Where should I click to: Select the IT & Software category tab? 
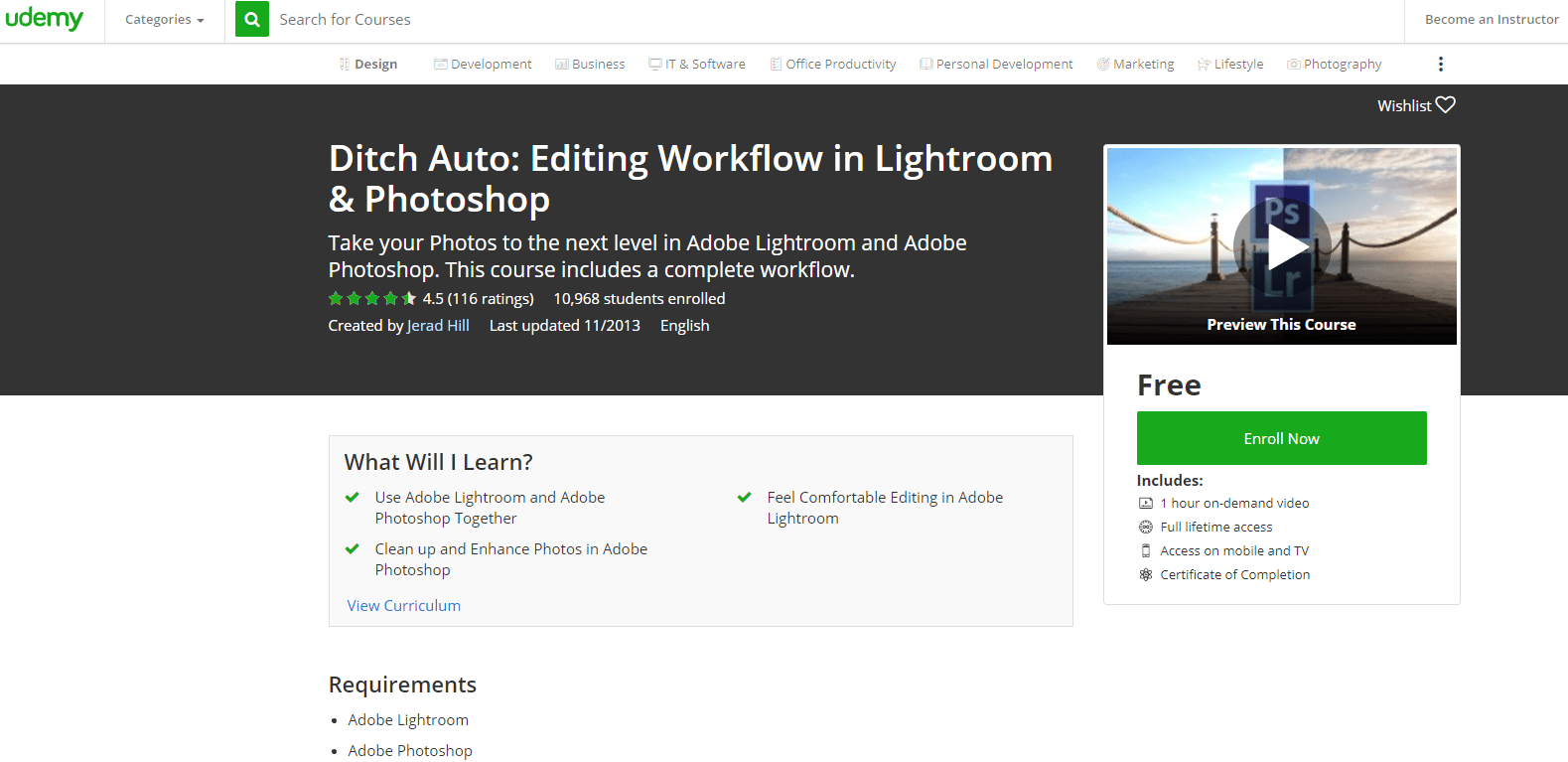[697, 64]
